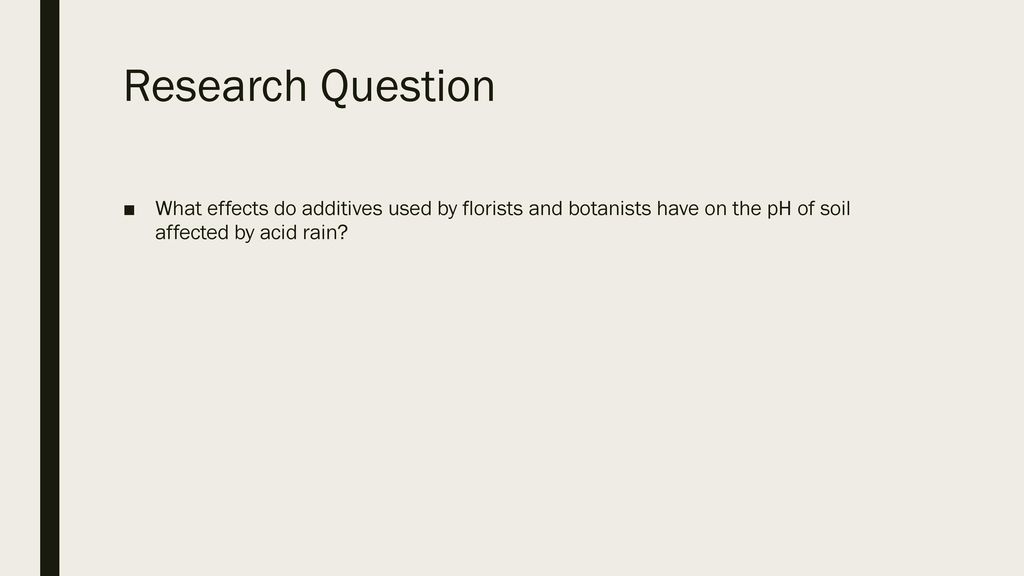The width and height of the screenshot is (1024, 576).
Task: Click the term 'pH' in the bullet
Action: (779, 209)
